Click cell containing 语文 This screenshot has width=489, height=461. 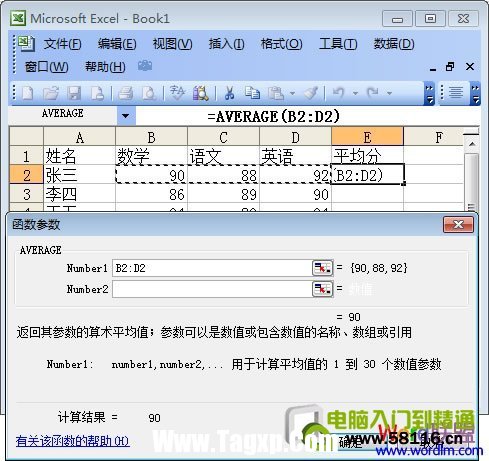click(223, 156)
